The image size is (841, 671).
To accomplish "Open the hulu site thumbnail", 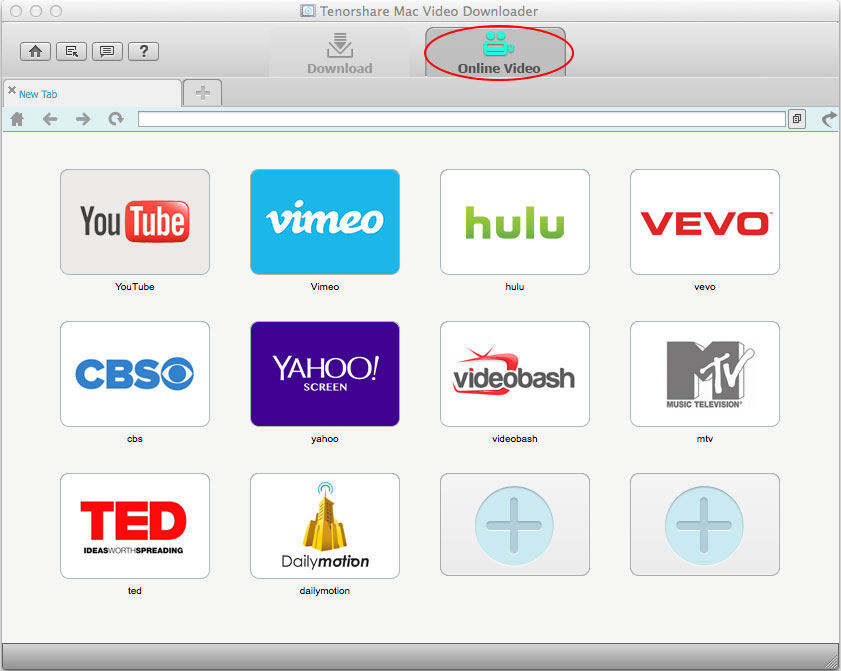I will coord(515,222).
